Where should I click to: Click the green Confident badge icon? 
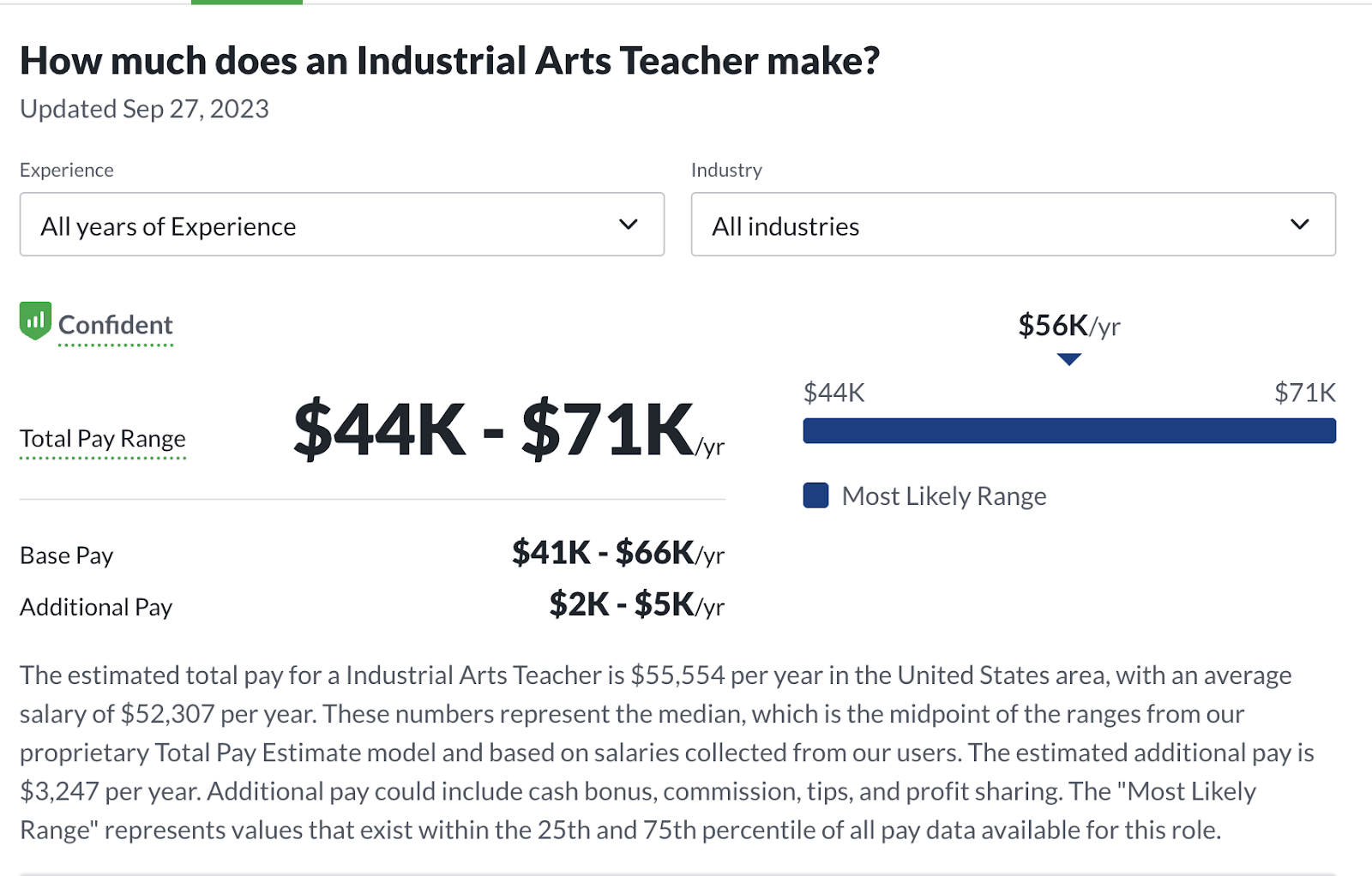click(x=35, y=321)
